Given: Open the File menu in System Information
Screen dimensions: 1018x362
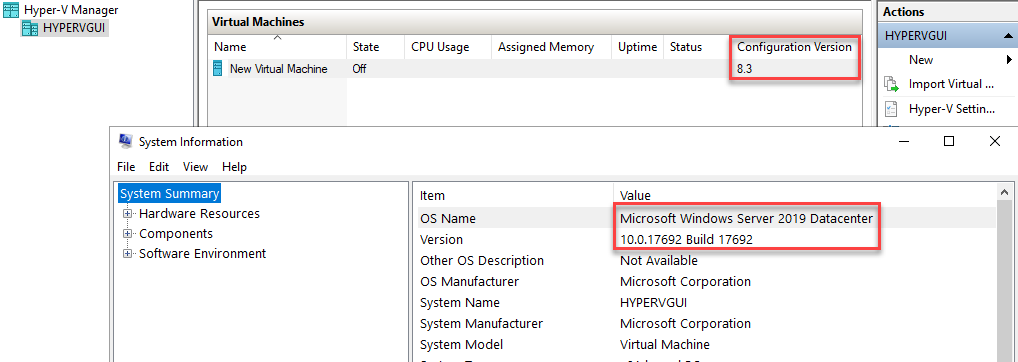Looking at the screenshot, I should point(126,167).
